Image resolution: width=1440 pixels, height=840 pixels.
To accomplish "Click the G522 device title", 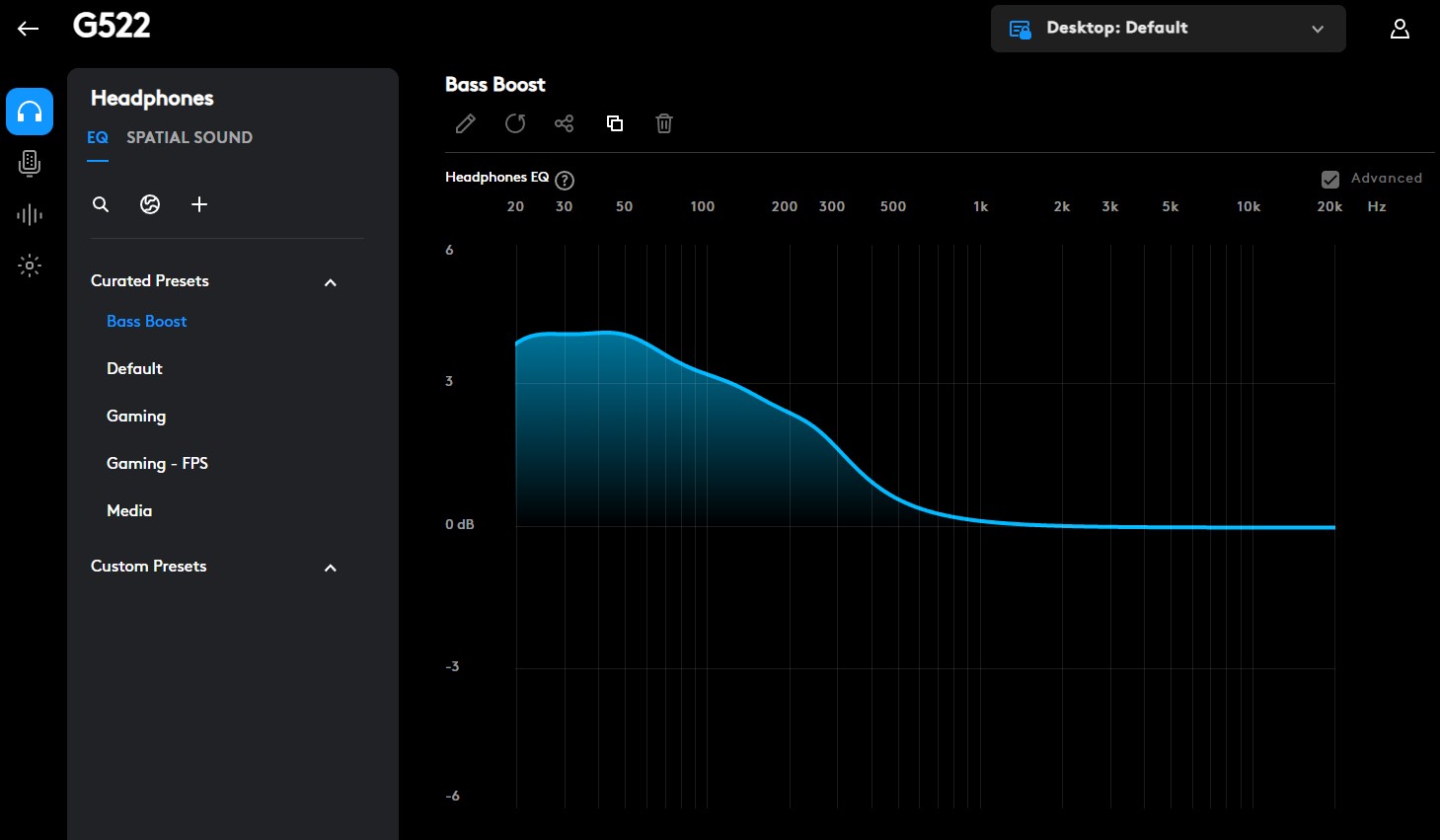I will [112, 26].
